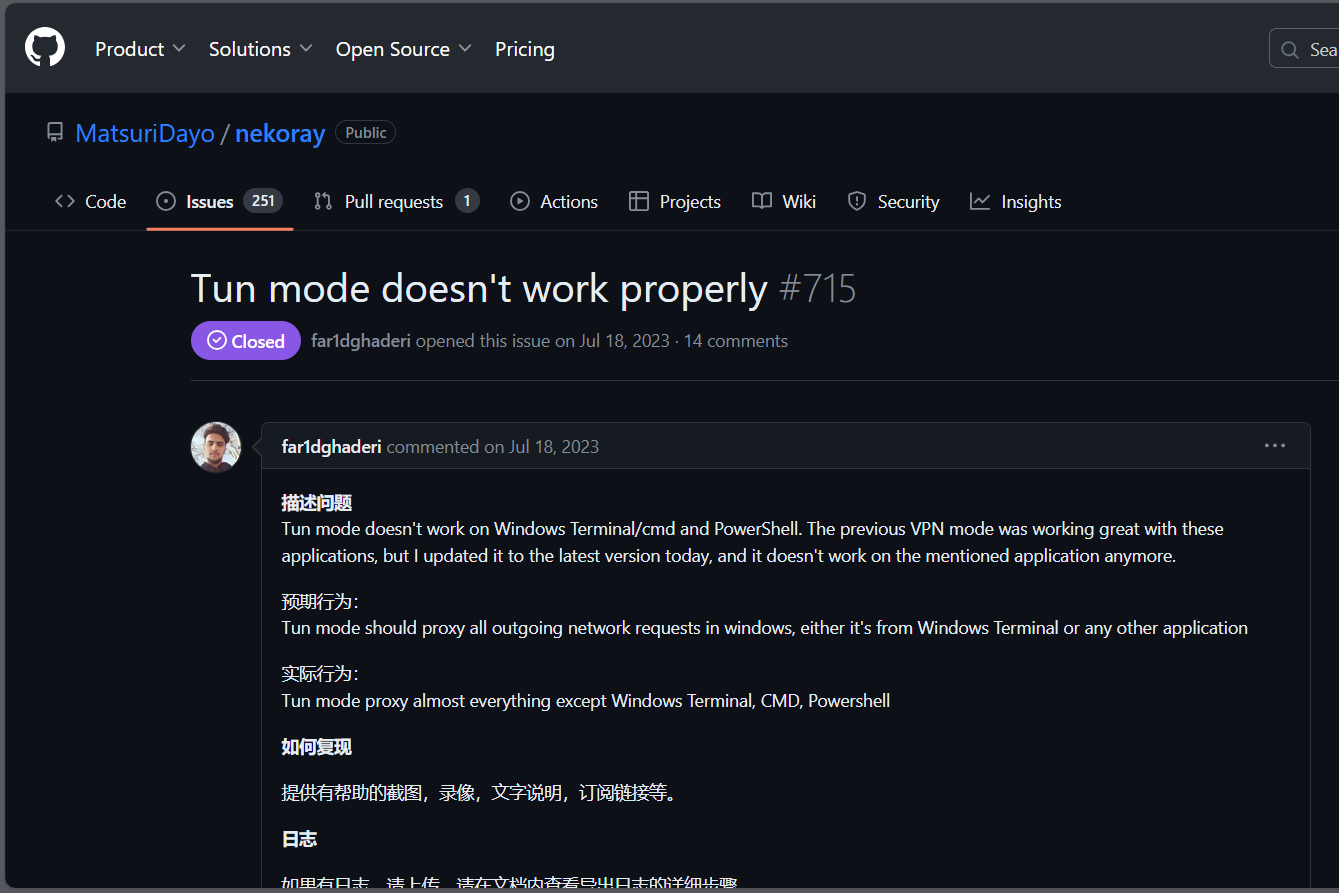Viewport: 1339px width, 893px height.
Task: Open the Pricing page link
Action: click(x=524, y=49)
